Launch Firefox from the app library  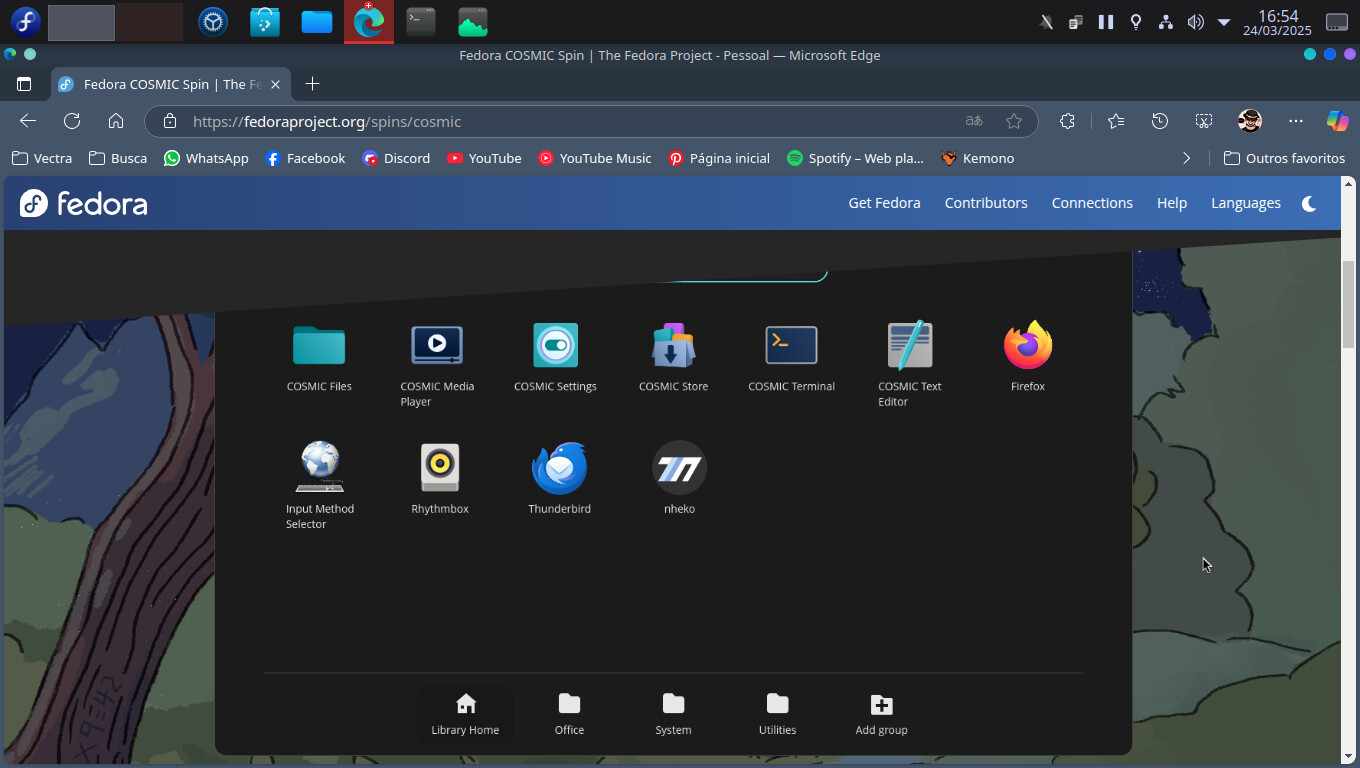pyautogui.click(x=1028, y=346)
